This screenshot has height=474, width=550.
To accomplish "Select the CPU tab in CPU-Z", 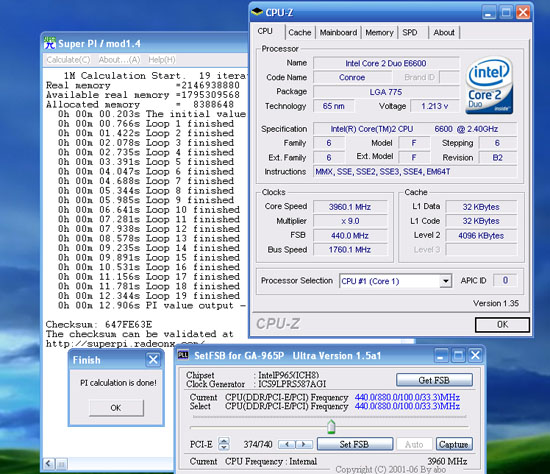I will pos(265,31).
